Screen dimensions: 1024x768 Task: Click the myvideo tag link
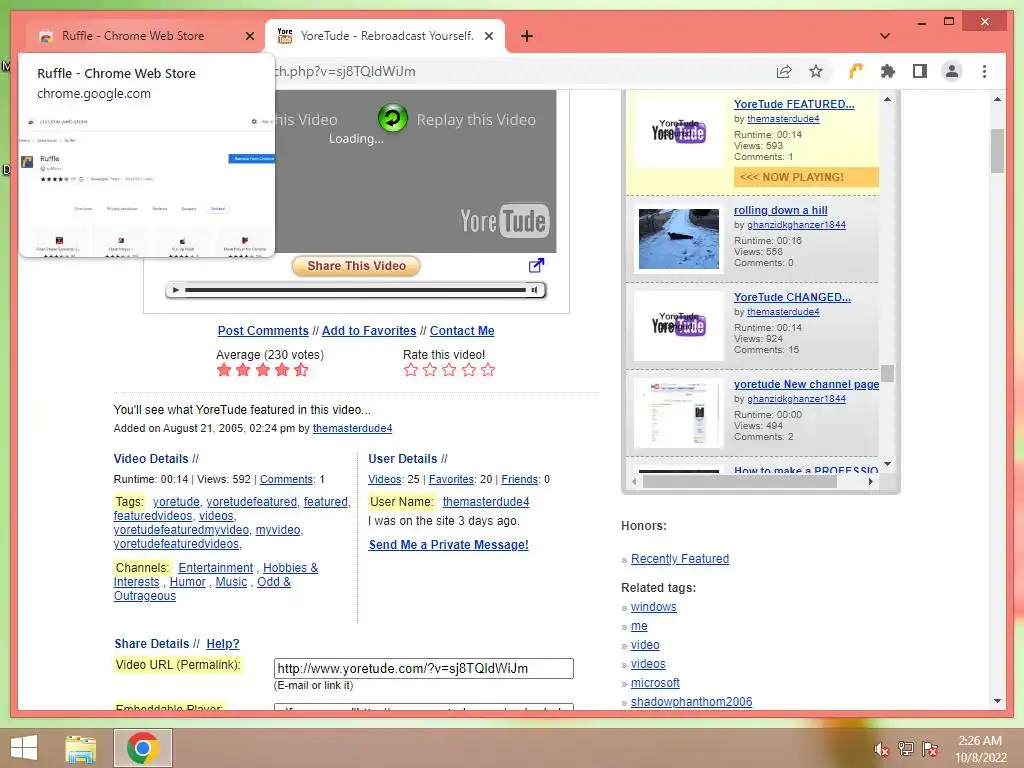tap(278, 530)
